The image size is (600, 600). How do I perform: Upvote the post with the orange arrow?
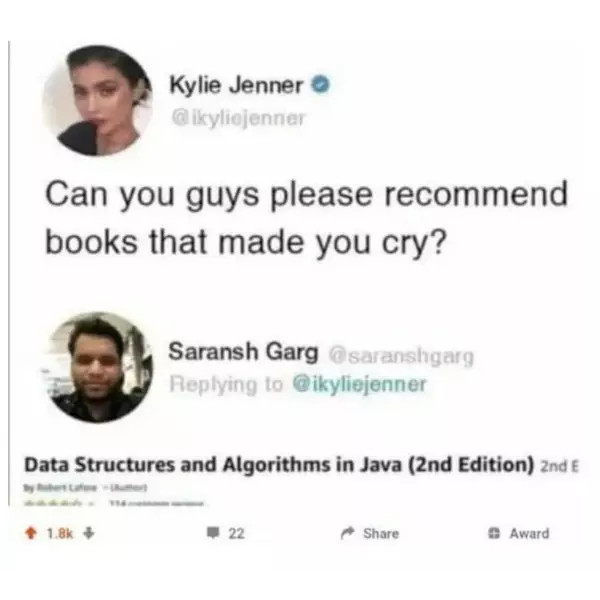tap(31, 533)
